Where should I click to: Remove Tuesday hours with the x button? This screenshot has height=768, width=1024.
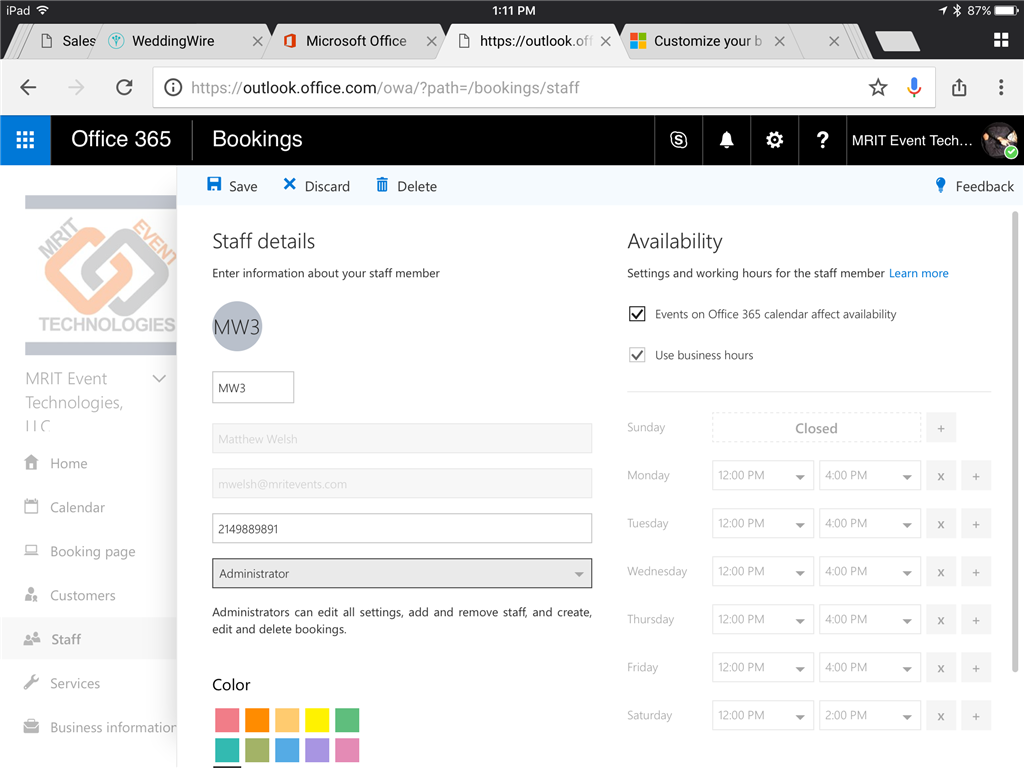pyautogui.click(x=940, y=524)
